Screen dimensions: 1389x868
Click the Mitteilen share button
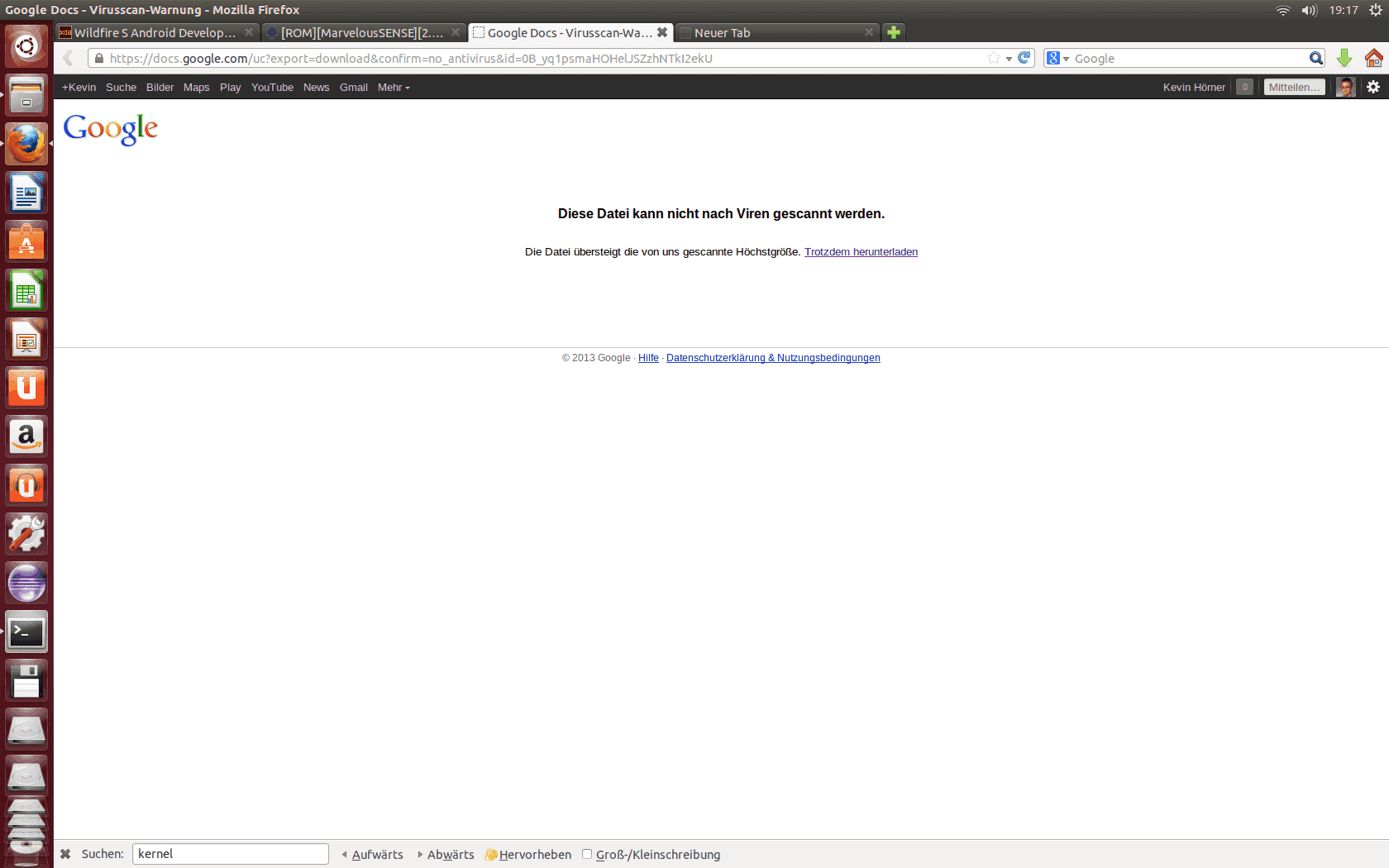tap(1294, 87)
